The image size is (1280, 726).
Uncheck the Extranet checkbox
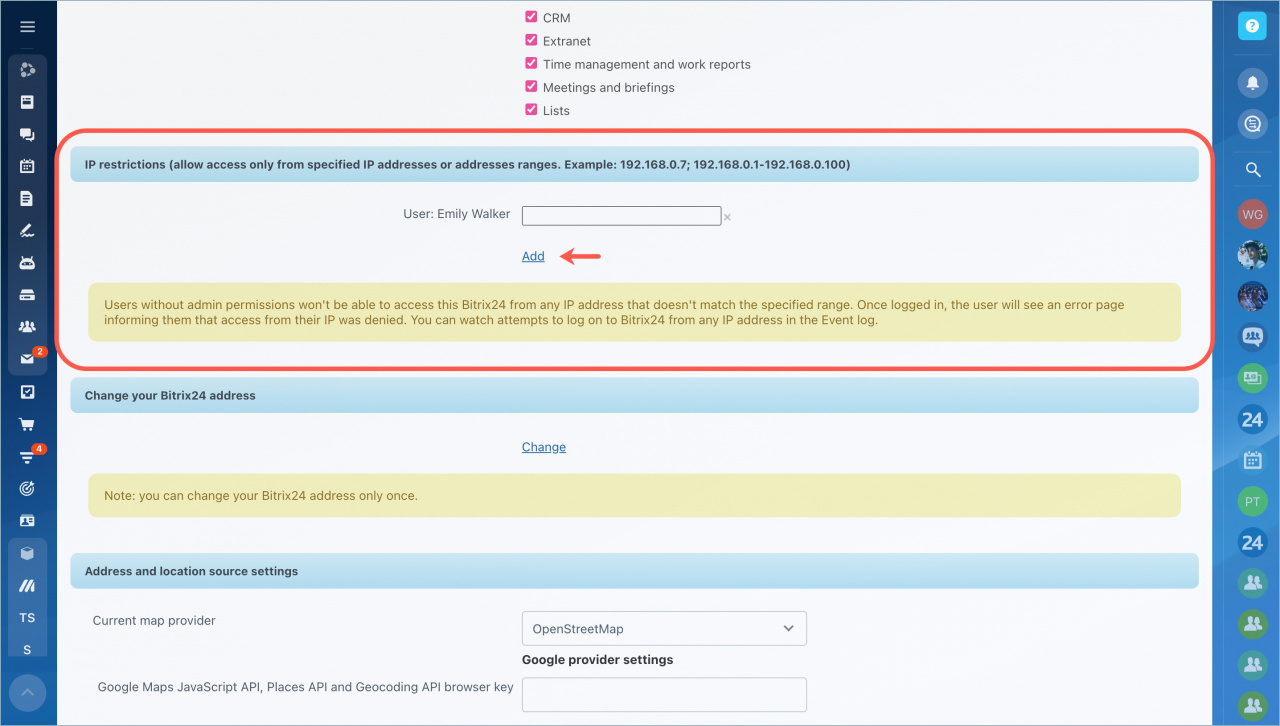pyautogui.click(x=531, y=40)
